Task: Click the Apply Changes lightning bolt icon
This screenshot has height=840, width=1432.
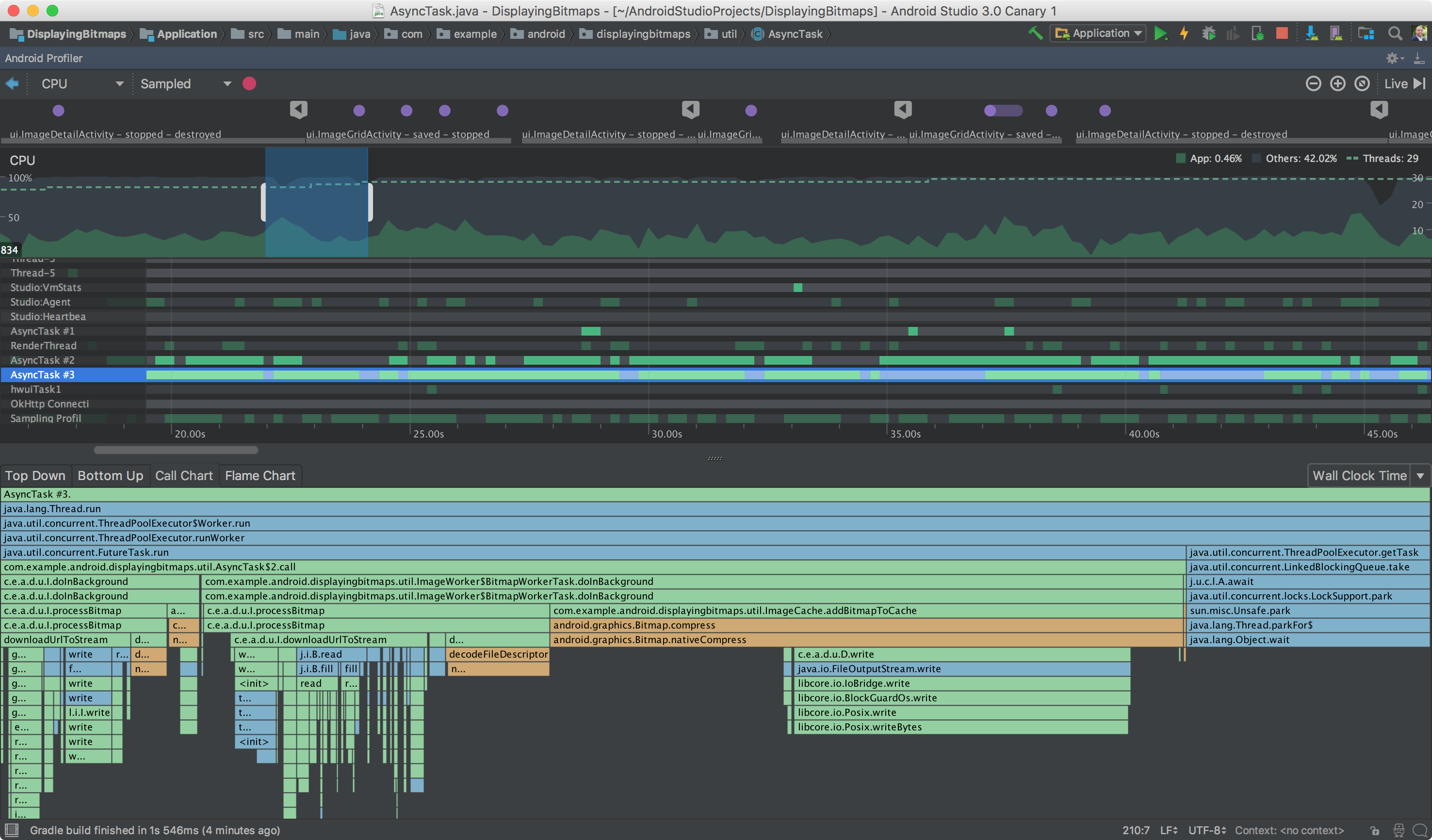Action: coord(1184,34)
